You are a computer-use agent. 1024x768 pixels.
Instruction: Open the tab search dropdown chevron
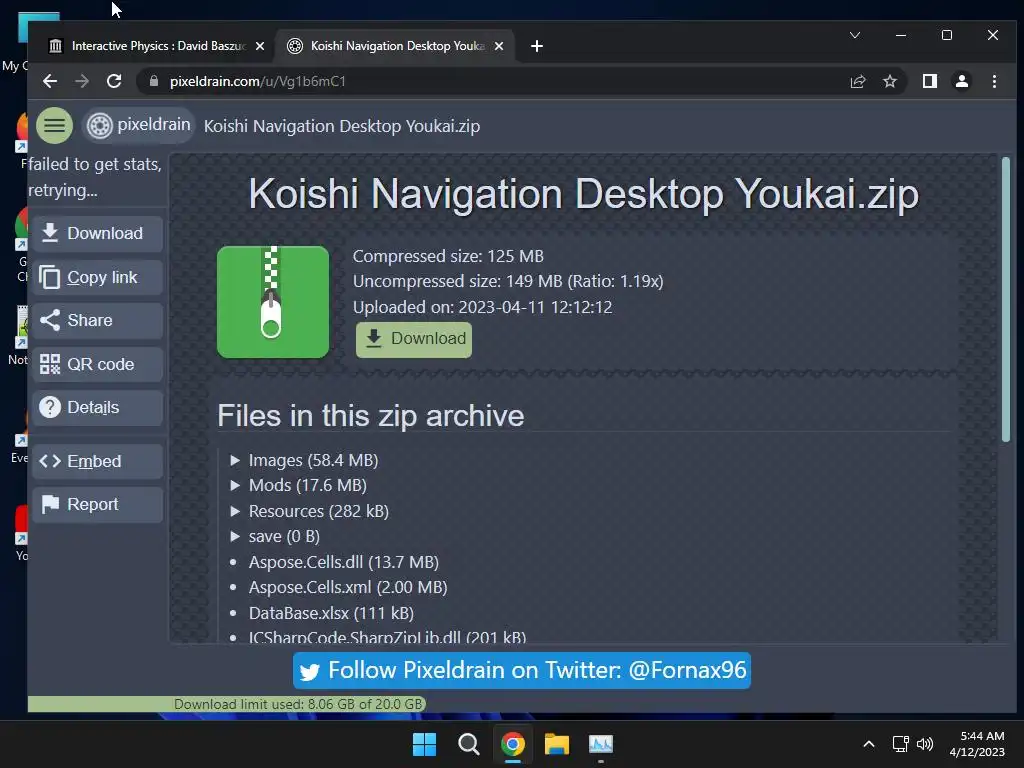point(855,35)
